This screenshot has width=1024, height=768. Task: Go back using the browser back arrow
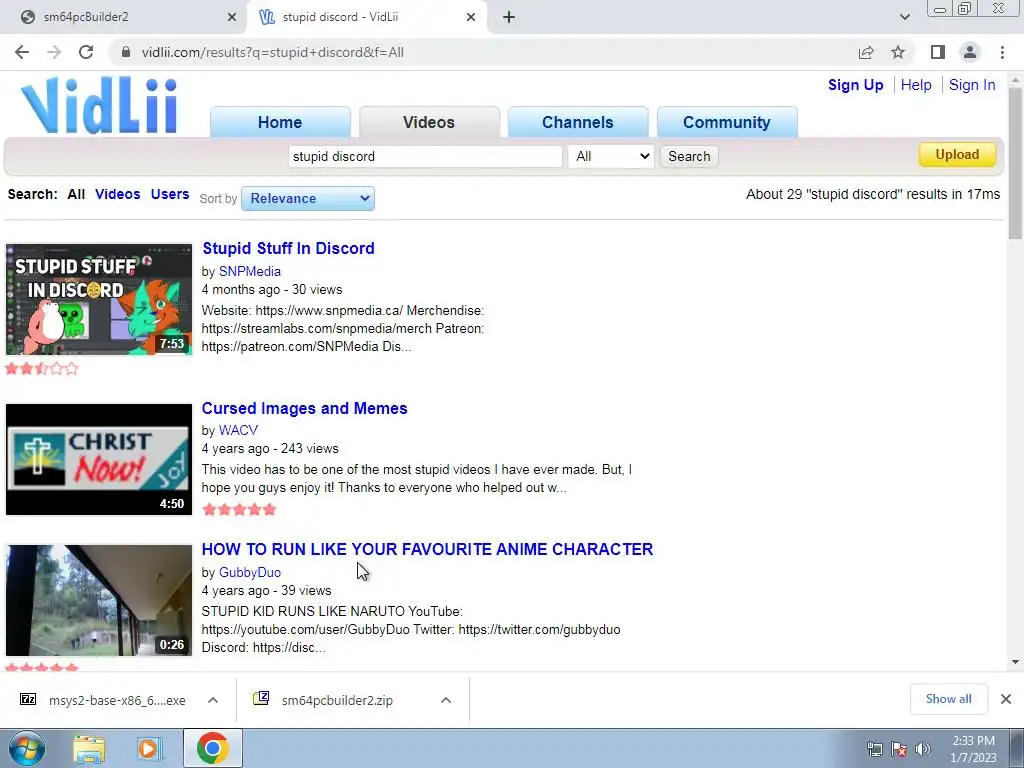coord(22,52)
